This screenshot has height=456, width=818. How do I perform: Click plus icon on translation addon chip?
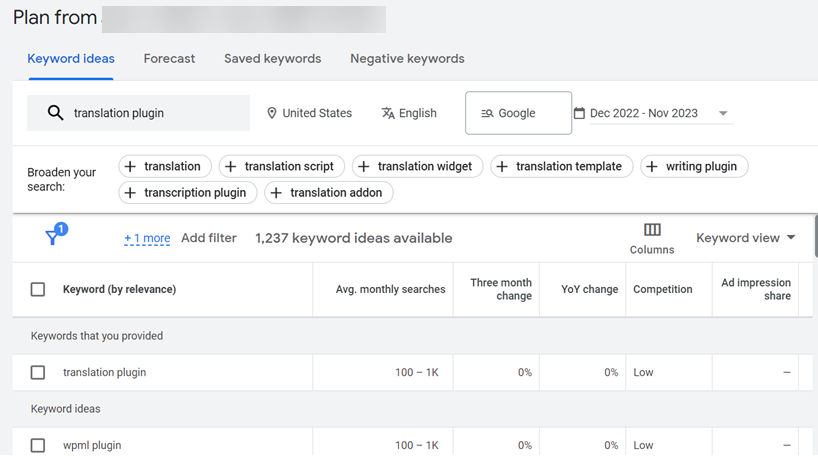coord(276,193)
